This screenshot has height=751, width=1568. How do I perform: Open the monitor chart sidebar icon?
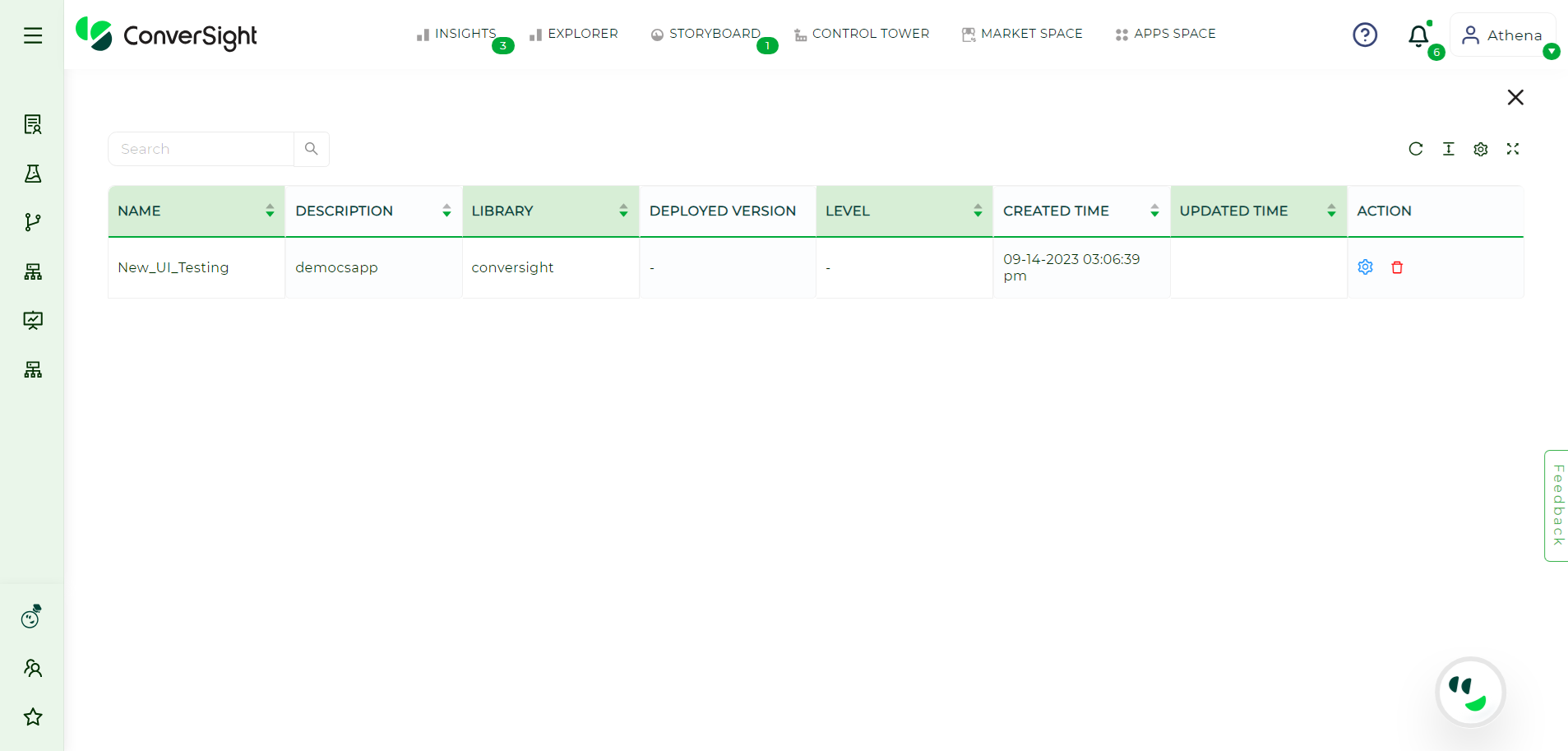pyautogui.click(x=33, y=320)
